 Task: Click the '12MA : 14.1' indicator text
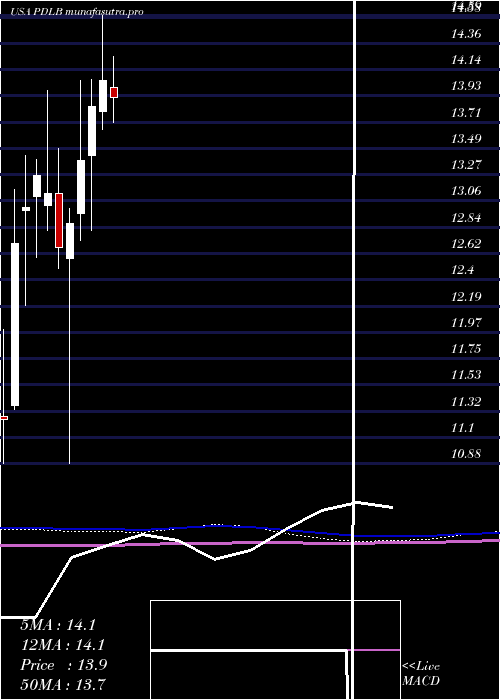click(x=62, y=645)
